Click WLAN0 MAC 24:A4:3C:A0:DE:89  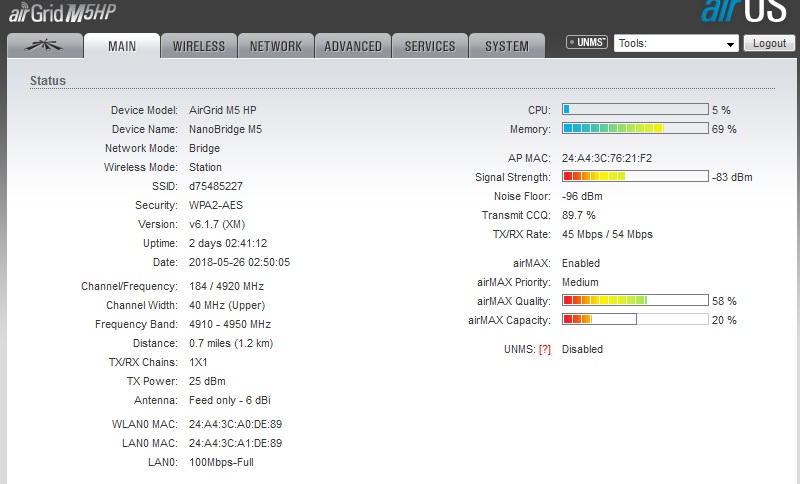click(235, 424)
